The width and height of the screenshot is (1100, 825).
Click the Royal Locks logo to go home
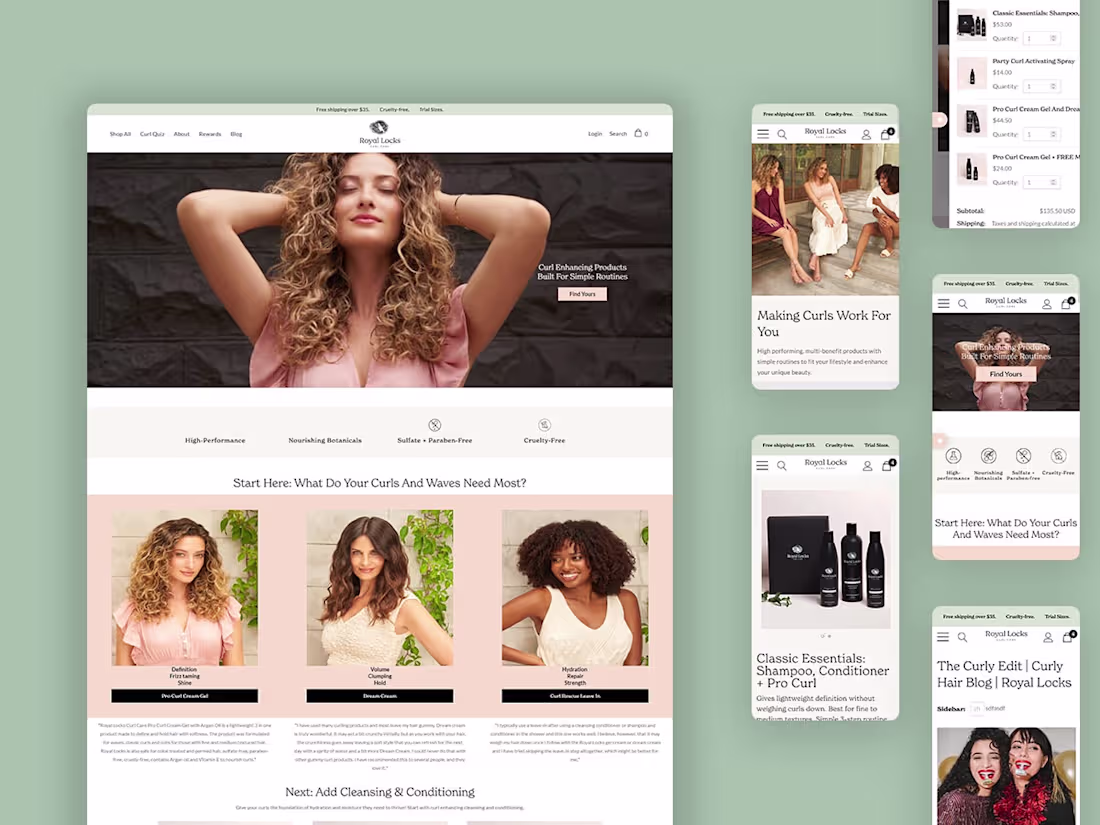coord(379,131)
